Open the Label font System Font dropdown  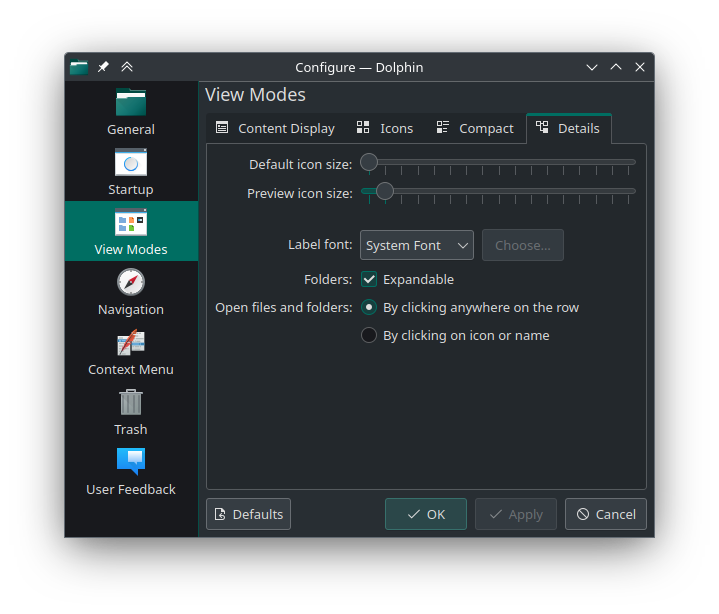coord(417,245)
